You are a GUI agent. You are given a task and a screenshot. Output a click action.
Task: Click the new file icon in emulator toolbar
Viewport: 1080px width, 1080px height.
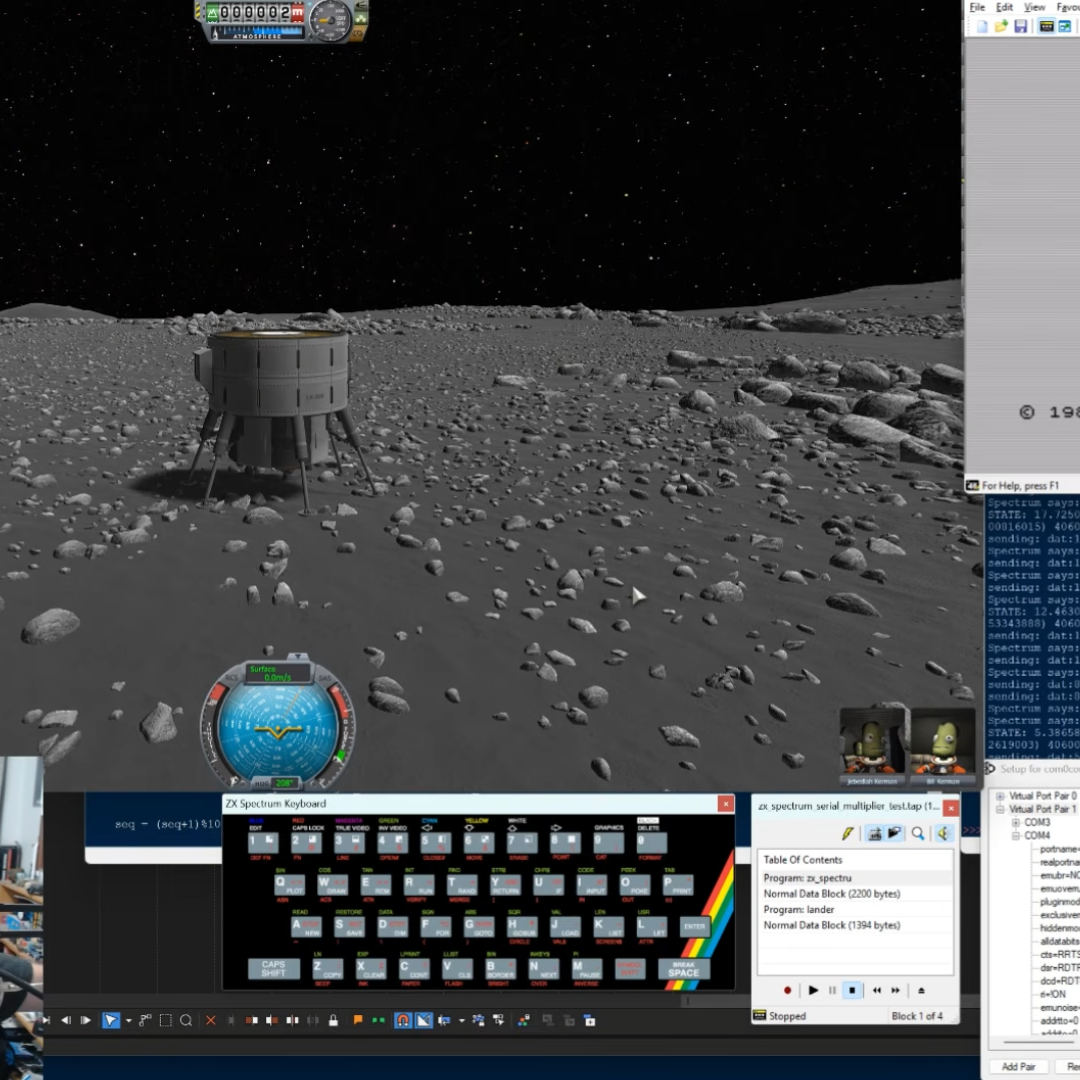click(x=982, y=26)
